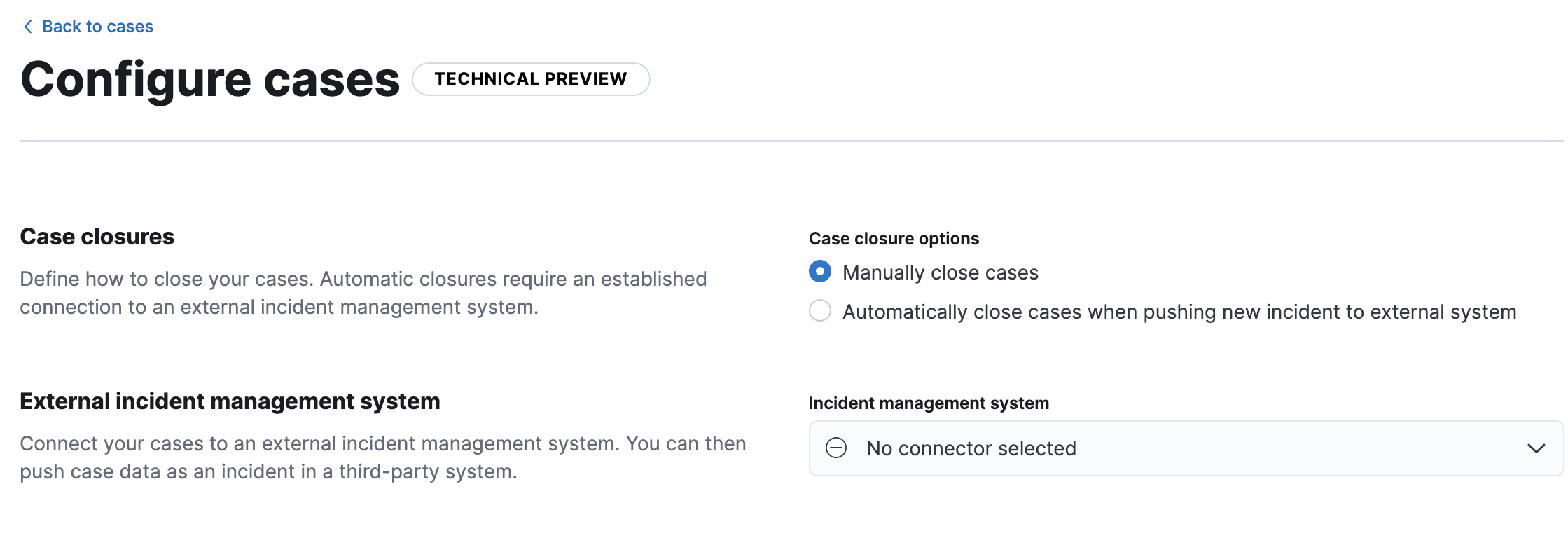Click the Technical Preview badge

click(x=530, y=79)
